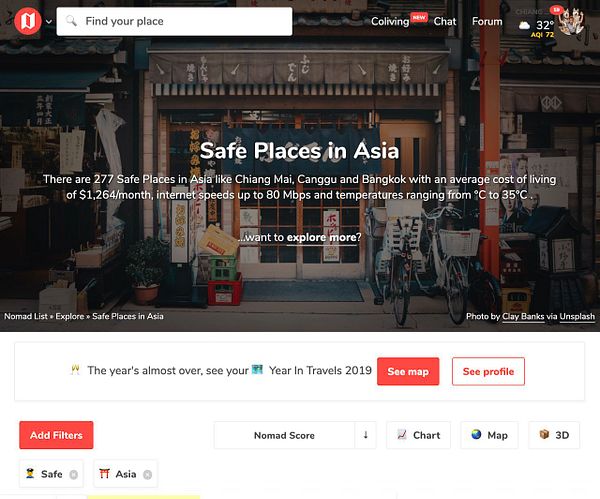Click the cloud weather icon
This screenshot has width=600, height=499.
click(x=524, y=26)
